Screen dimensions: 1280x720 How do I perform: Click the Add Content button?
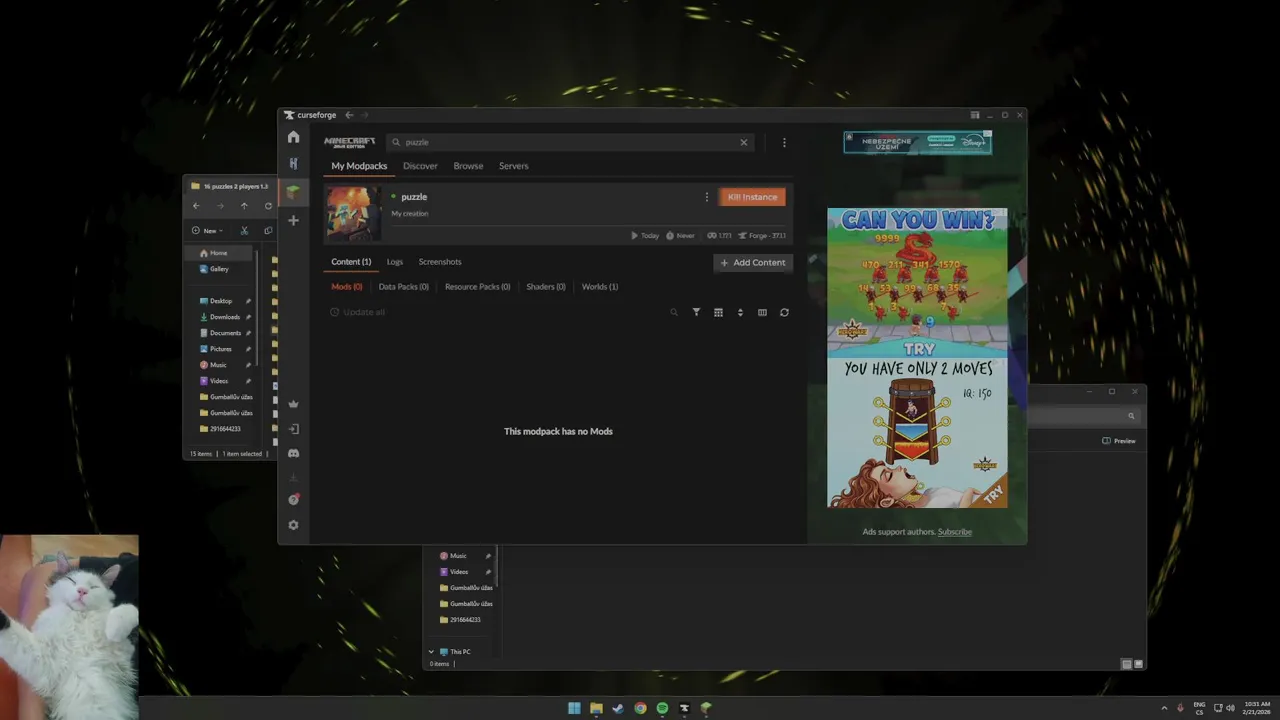pyautogui.click(x=753, y=263)
